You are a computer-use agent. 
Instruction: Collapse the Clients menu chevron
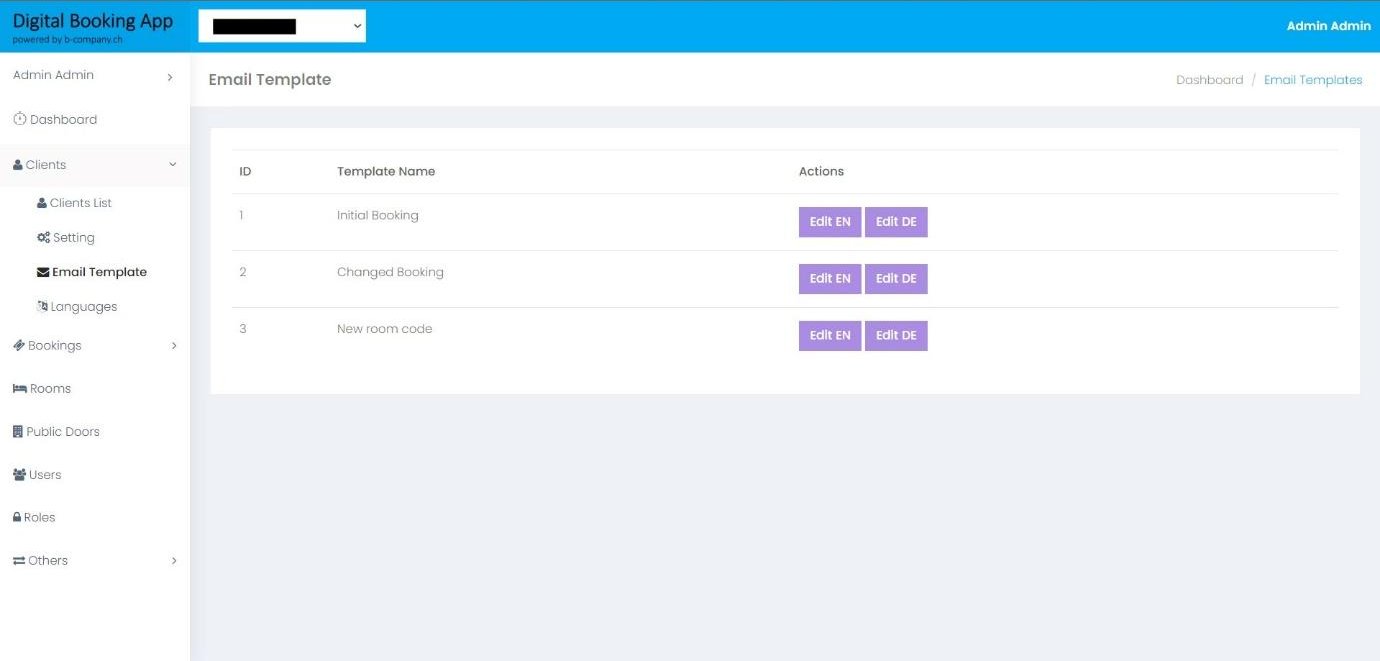pos(172,165)
